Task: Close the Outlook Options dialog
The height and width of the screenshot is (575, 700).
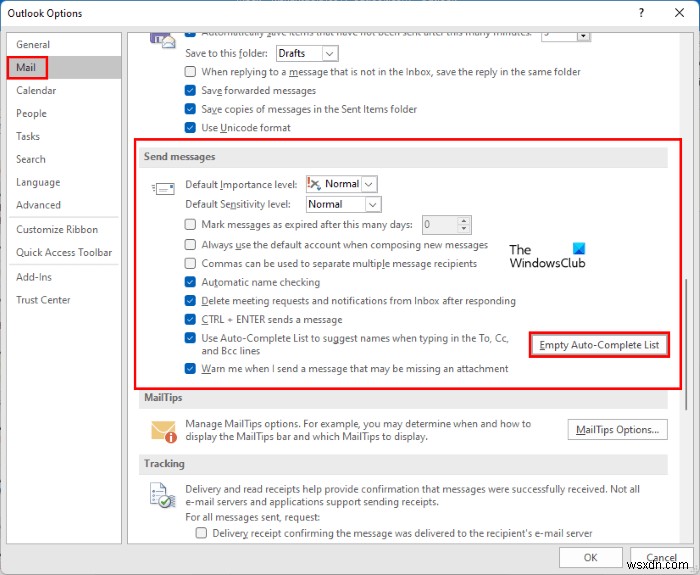Action: coord(679,13)
